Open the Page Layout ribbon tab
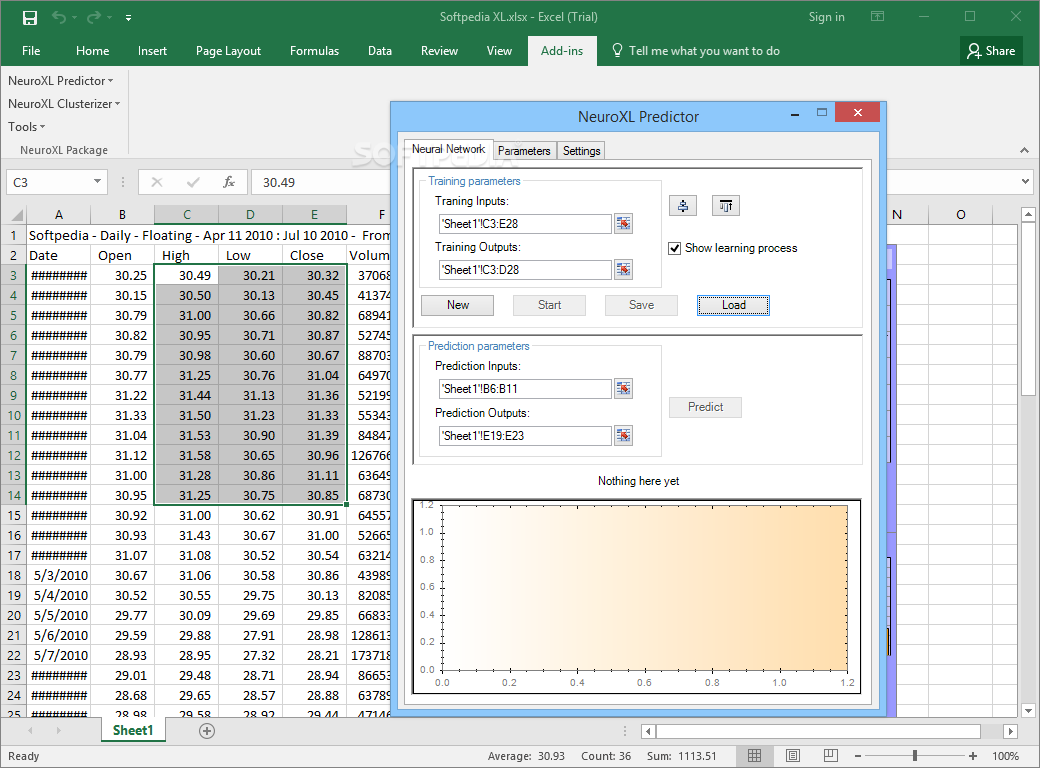Screen dimensions: 1040x768 click(228, 50)
